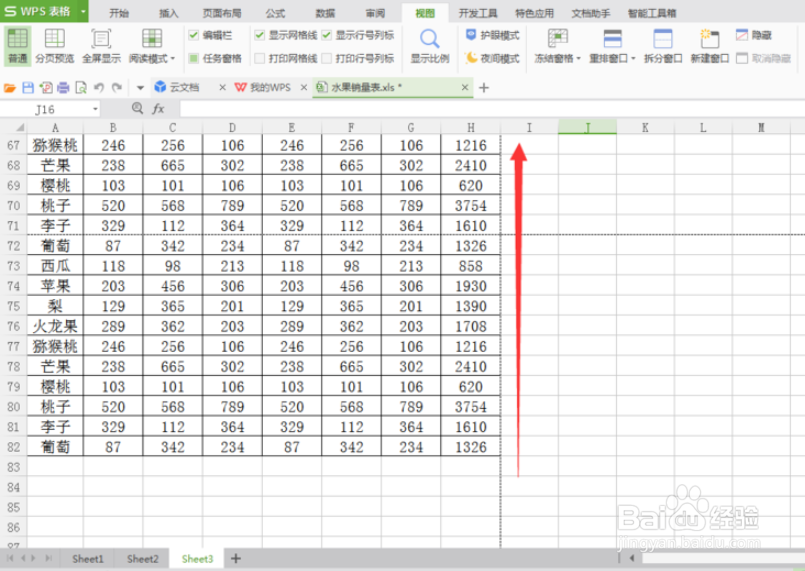
Task: Click inside the formula bar input
Action: coord(492,109)
